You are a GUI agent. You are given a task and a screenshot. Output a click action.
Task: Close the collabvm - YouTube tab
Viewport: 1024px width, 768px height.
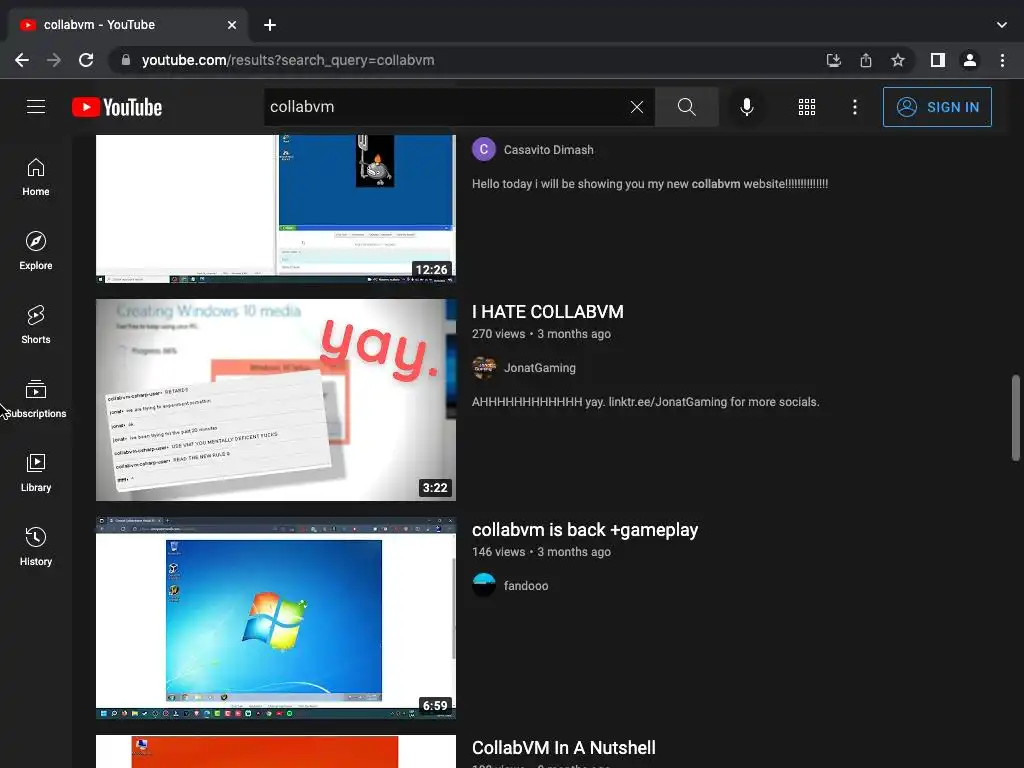(x=232, y=25)
